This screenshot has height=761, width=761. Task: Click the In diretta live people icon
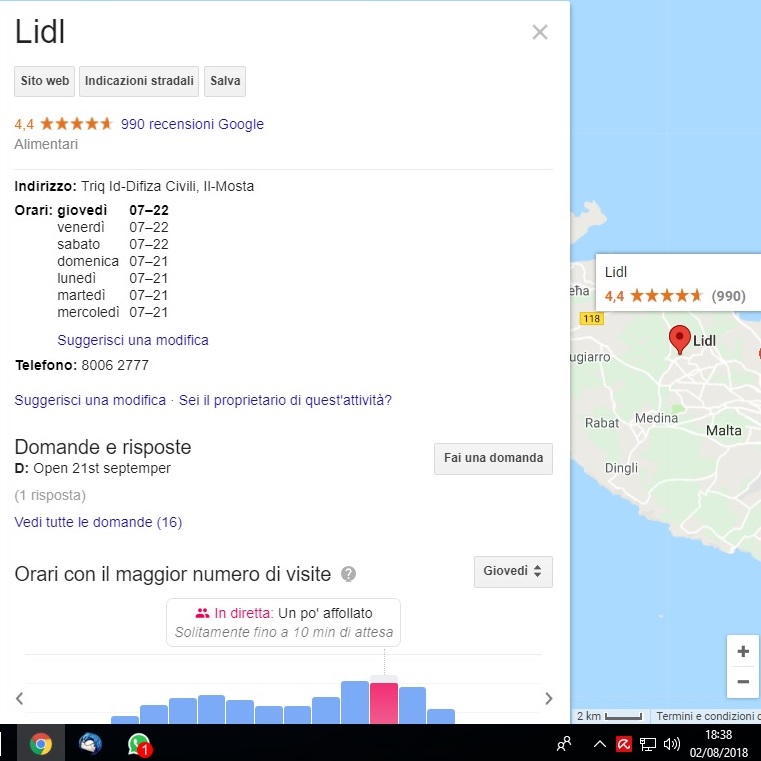point(202,613)
